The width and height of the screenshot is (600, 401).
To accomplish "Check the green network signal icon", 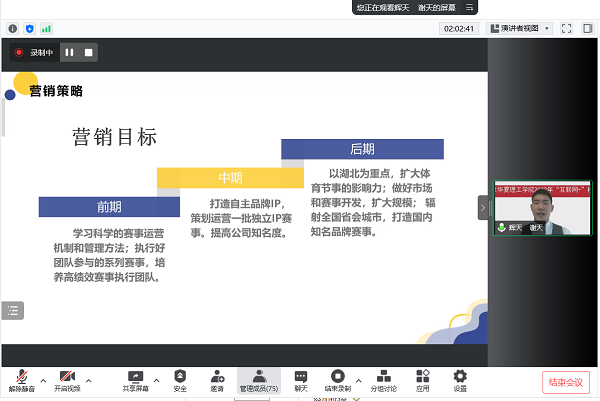I will pos(46,29).
